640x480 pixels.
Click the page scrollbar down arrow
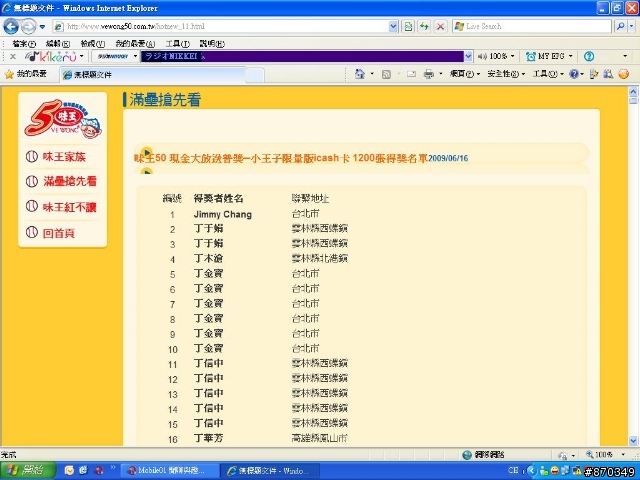[x=633, y=441]
